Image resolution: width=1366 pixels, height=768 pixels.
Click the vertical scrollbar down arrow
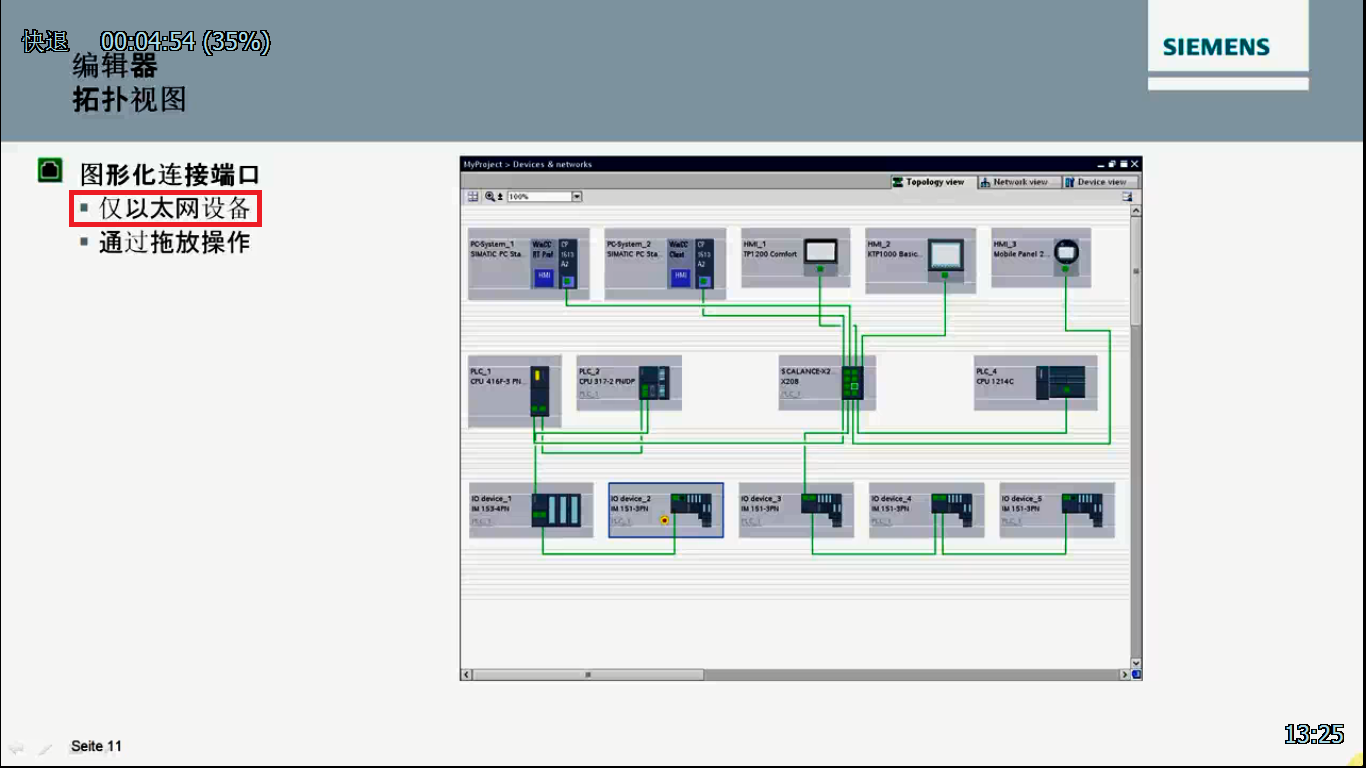click(1136, 662)
